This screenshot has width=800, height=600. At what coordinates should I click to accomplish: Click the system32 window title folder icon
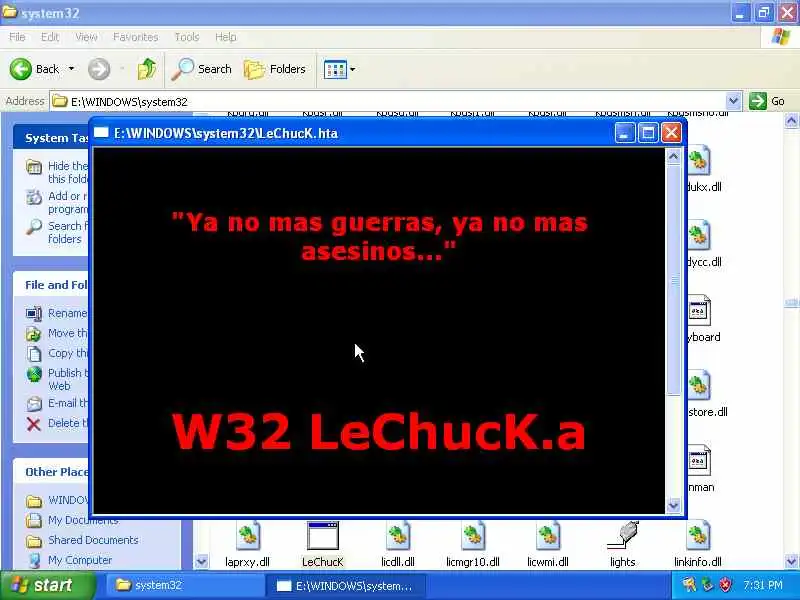(x=10, y=12)
